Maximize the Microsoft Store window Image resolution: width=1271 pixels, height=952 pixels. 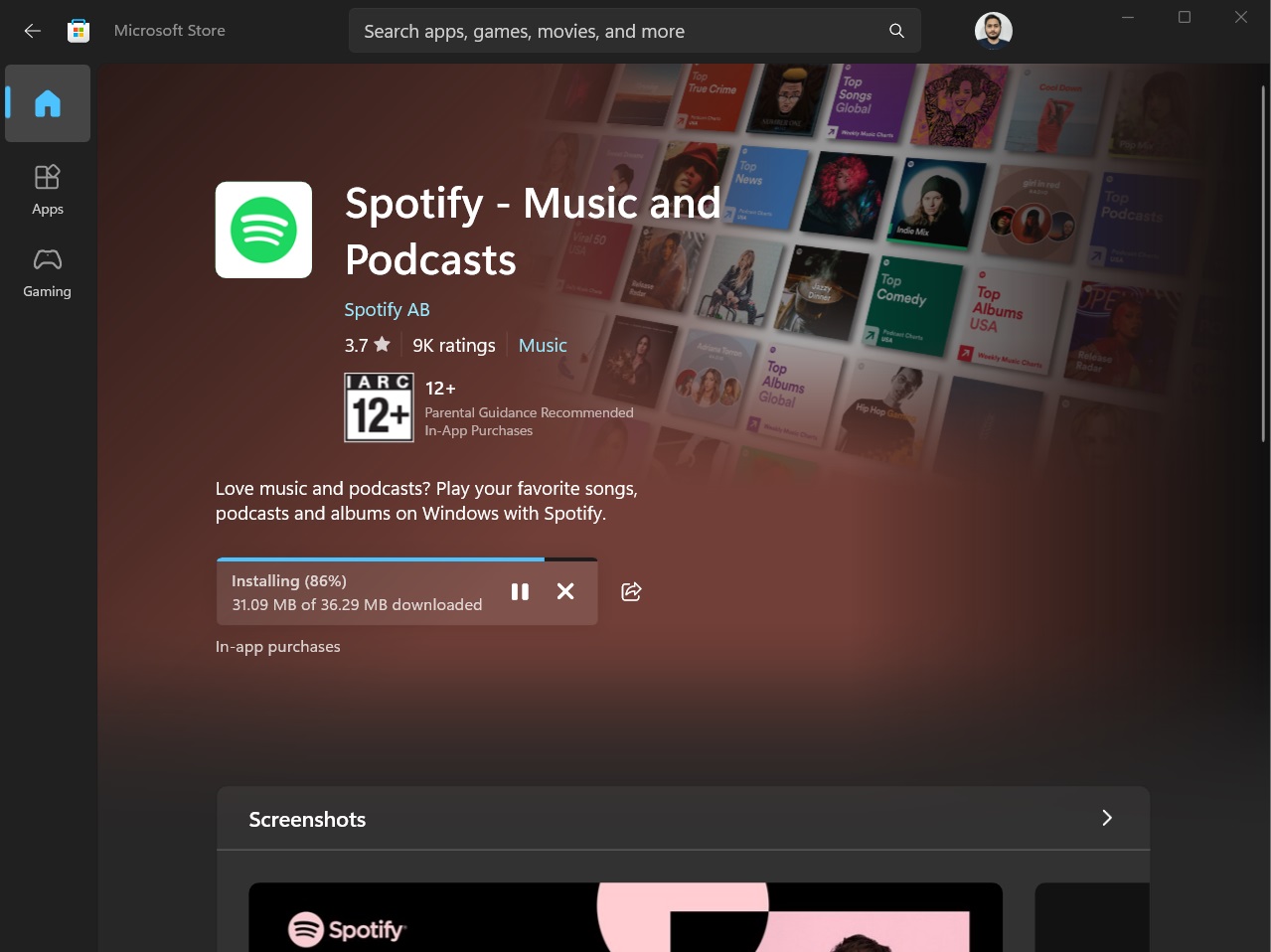(1185, 17)
